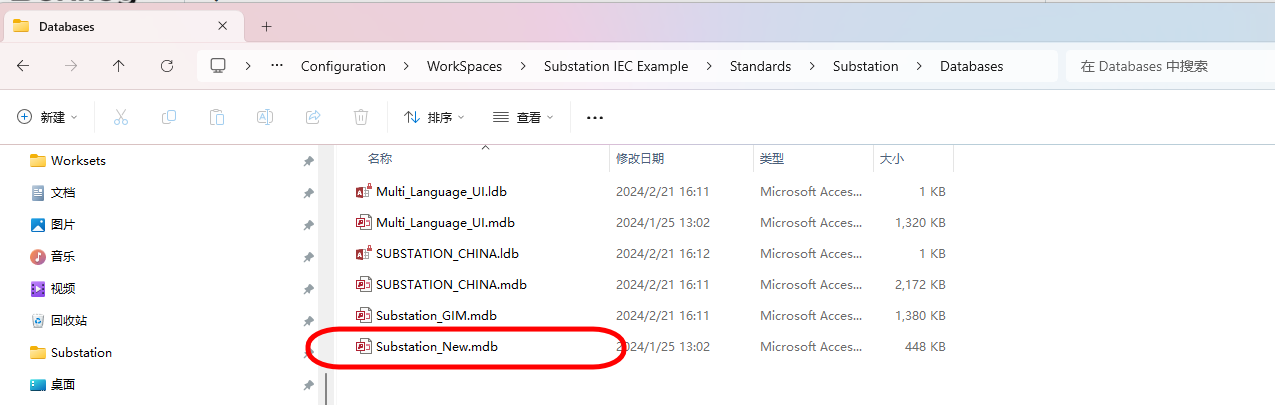Click the Rename icon in toolbar
The image size is (1275, 405).
coord(265,117)
